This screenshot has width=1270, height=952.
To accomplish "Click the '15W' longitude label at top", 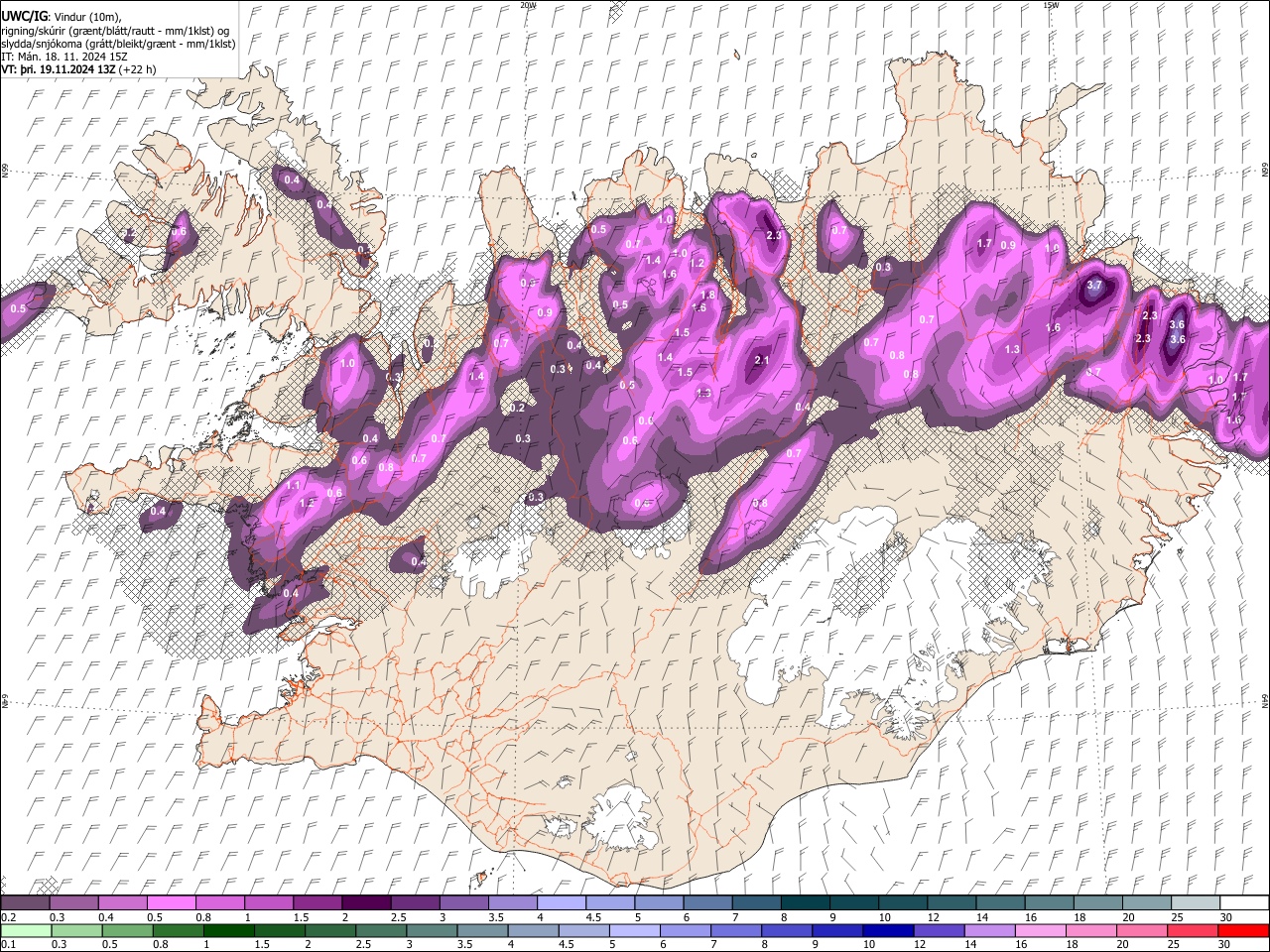I will coord(1051,5).
